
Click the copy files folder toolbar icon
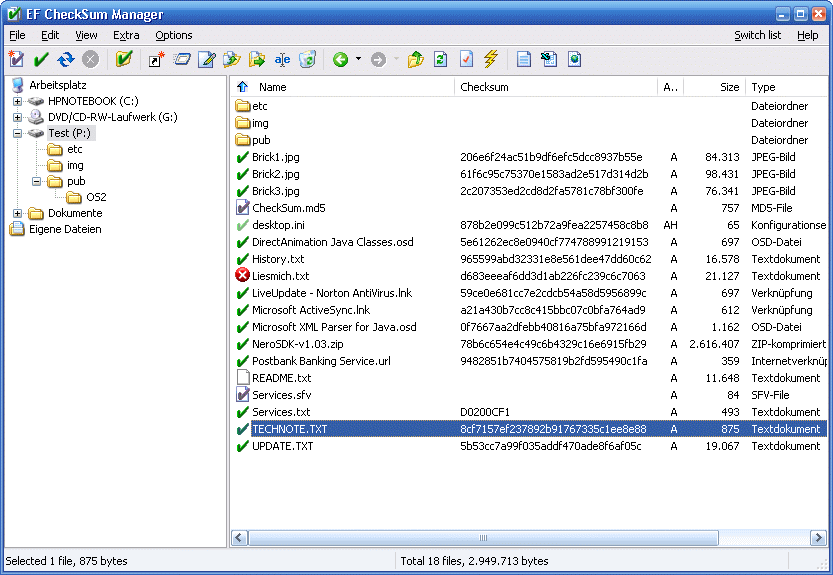point(232,59)
